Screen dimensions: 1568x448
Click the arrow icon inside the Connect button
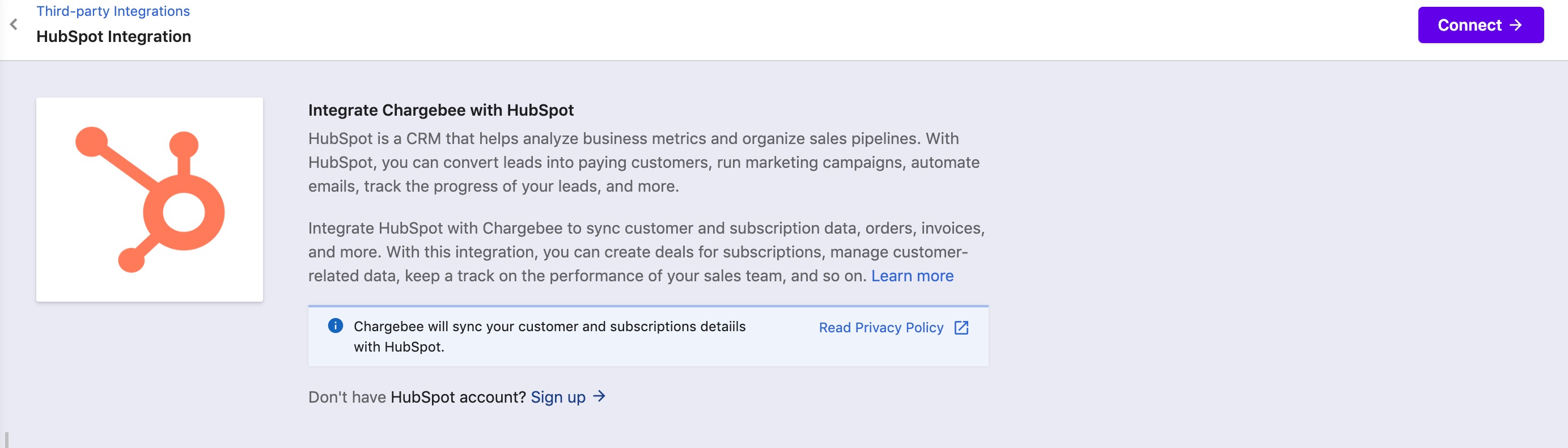pos(1516,25)
